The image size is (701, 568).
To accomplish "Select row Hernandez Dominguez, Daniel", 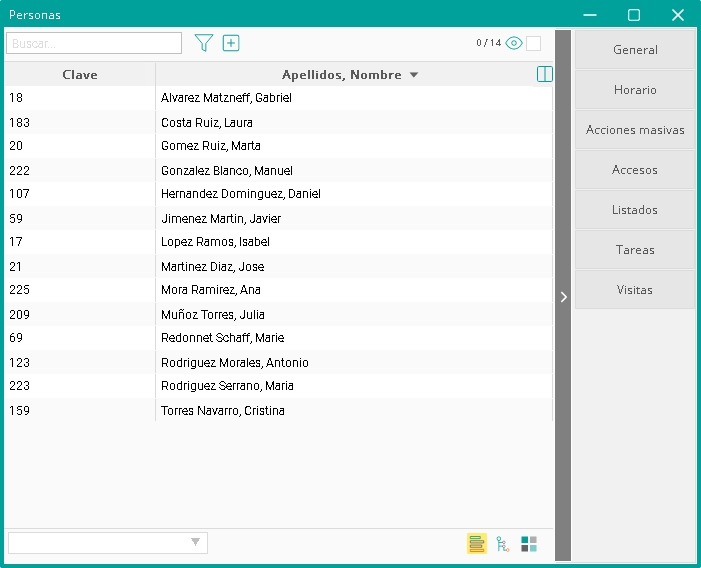I will coord(279,194).
